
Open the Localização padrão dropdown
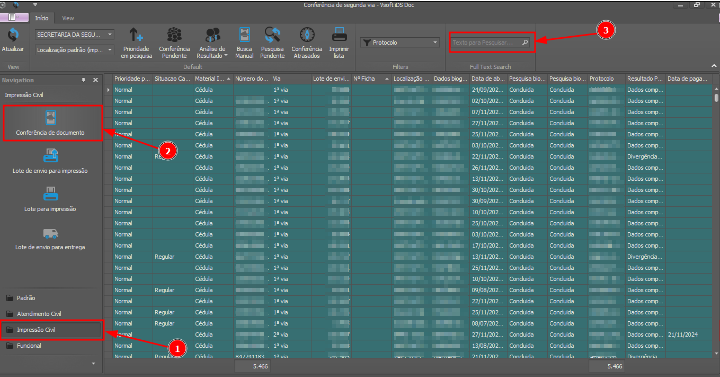[110, 50]
